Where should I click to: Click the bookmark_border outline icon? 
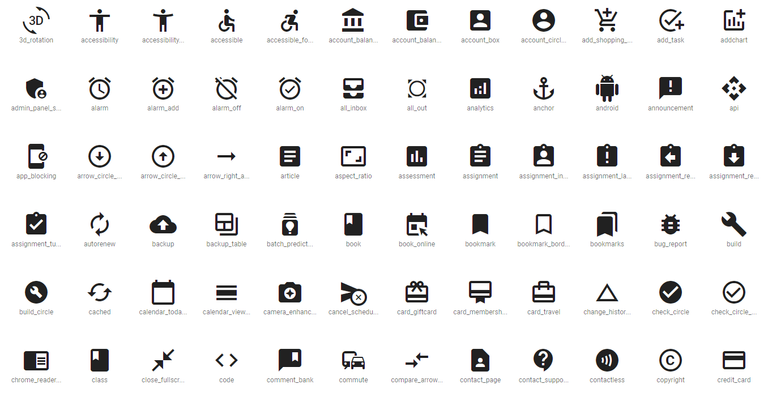[x=544, y=224]
